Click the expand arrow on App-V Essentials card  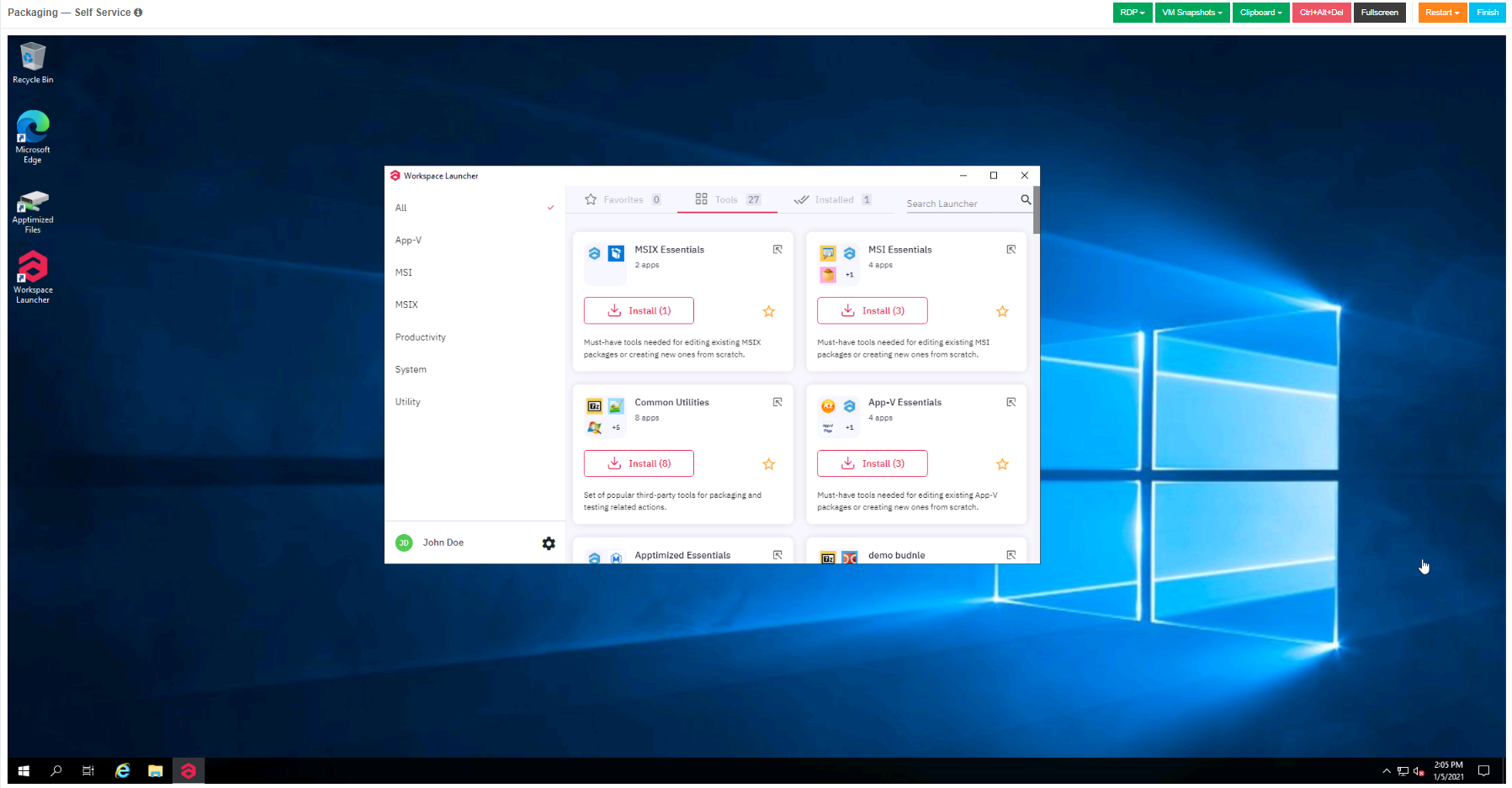tap(1011, 402)
